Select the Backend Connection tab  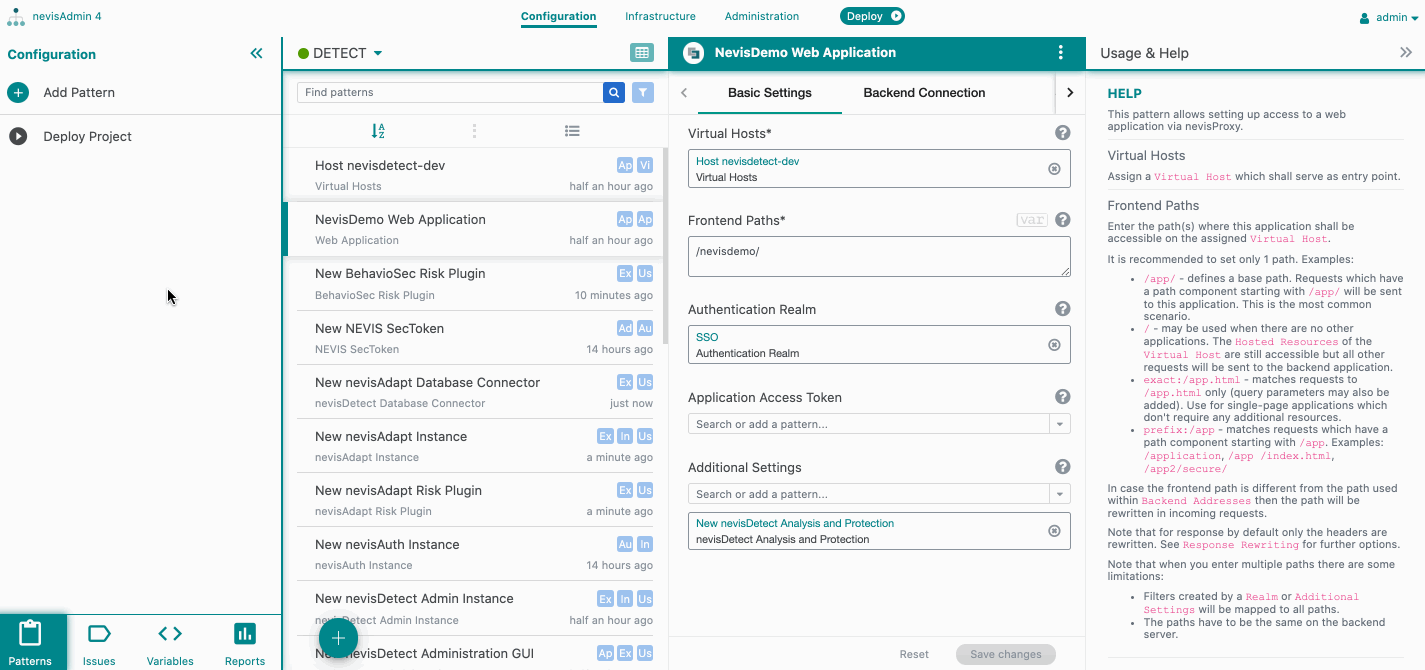point(924,93)
